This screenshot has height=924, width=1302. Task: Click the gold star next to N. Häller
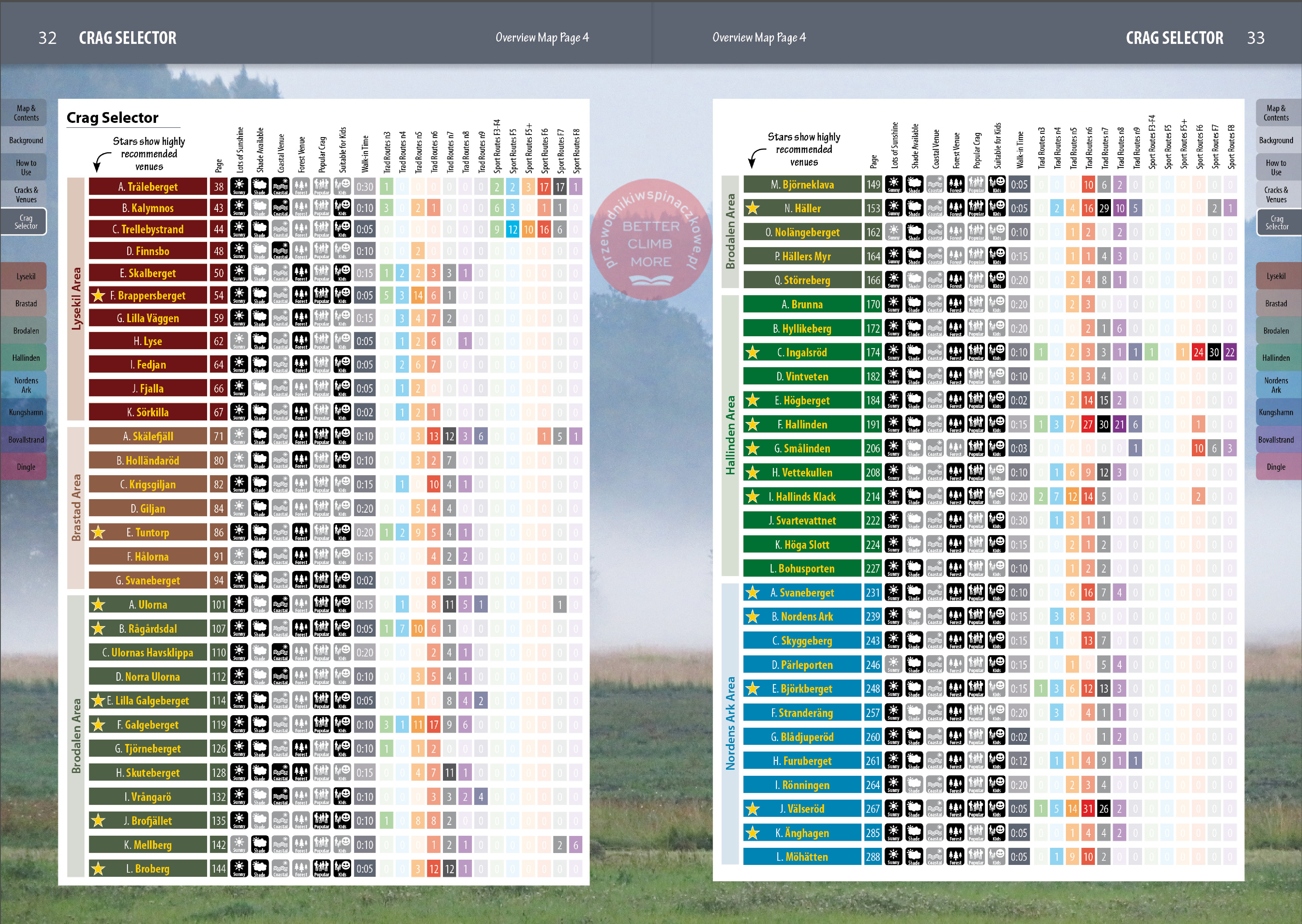[x=752, y=208]
